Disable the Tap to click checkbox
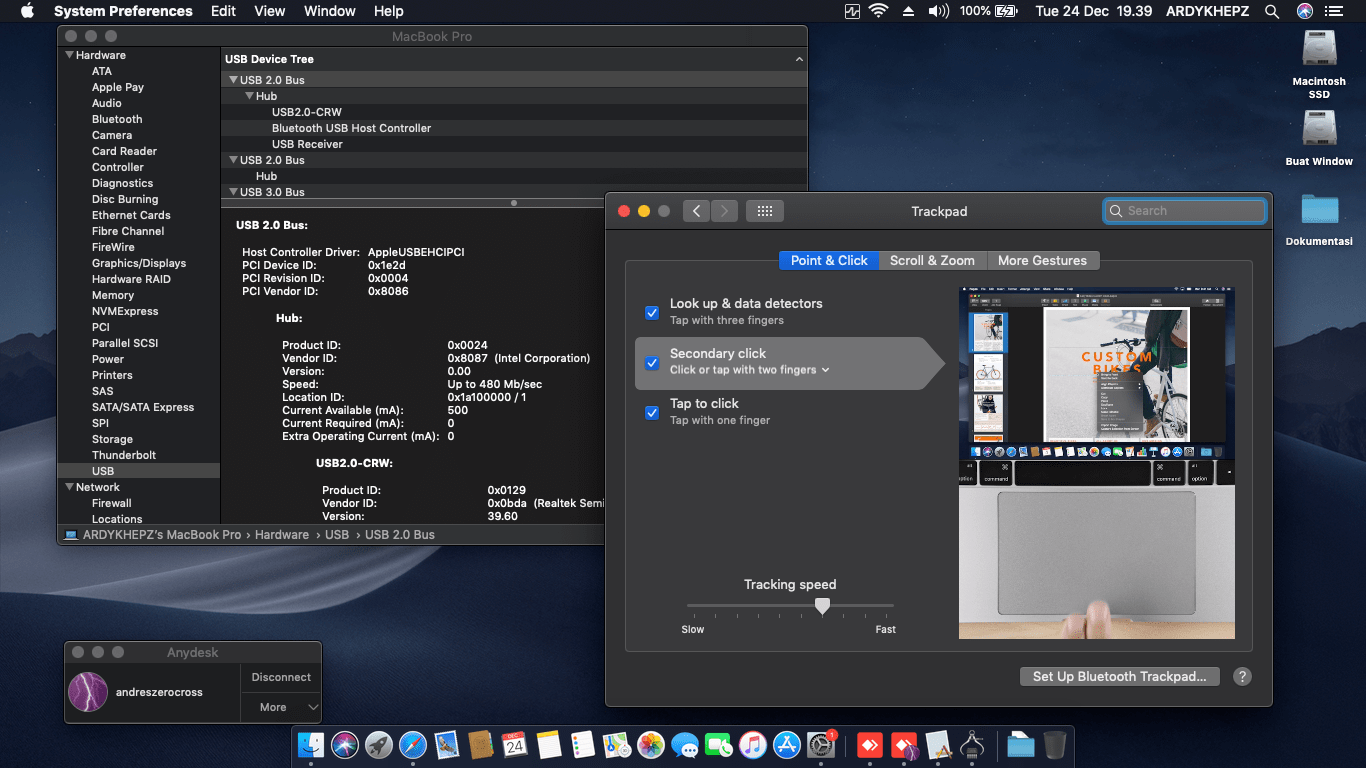The image size is (1366, 768). (652, 412)
